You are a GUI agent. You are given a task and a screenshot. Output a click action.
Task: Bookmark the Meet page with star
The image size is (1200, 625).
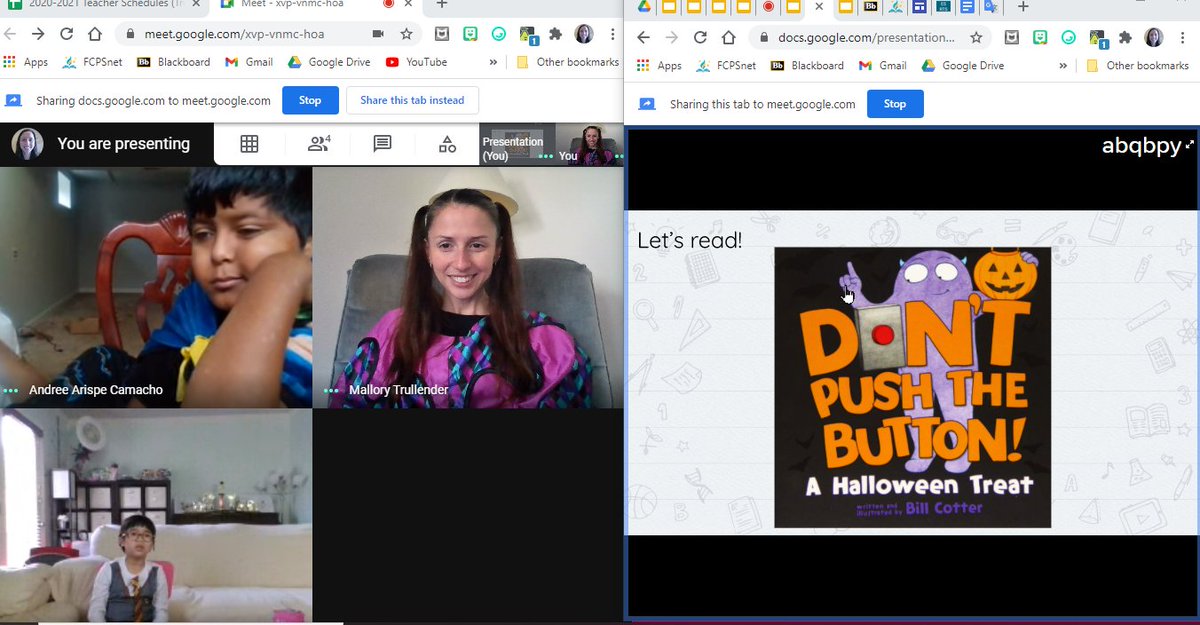(406, 34)
